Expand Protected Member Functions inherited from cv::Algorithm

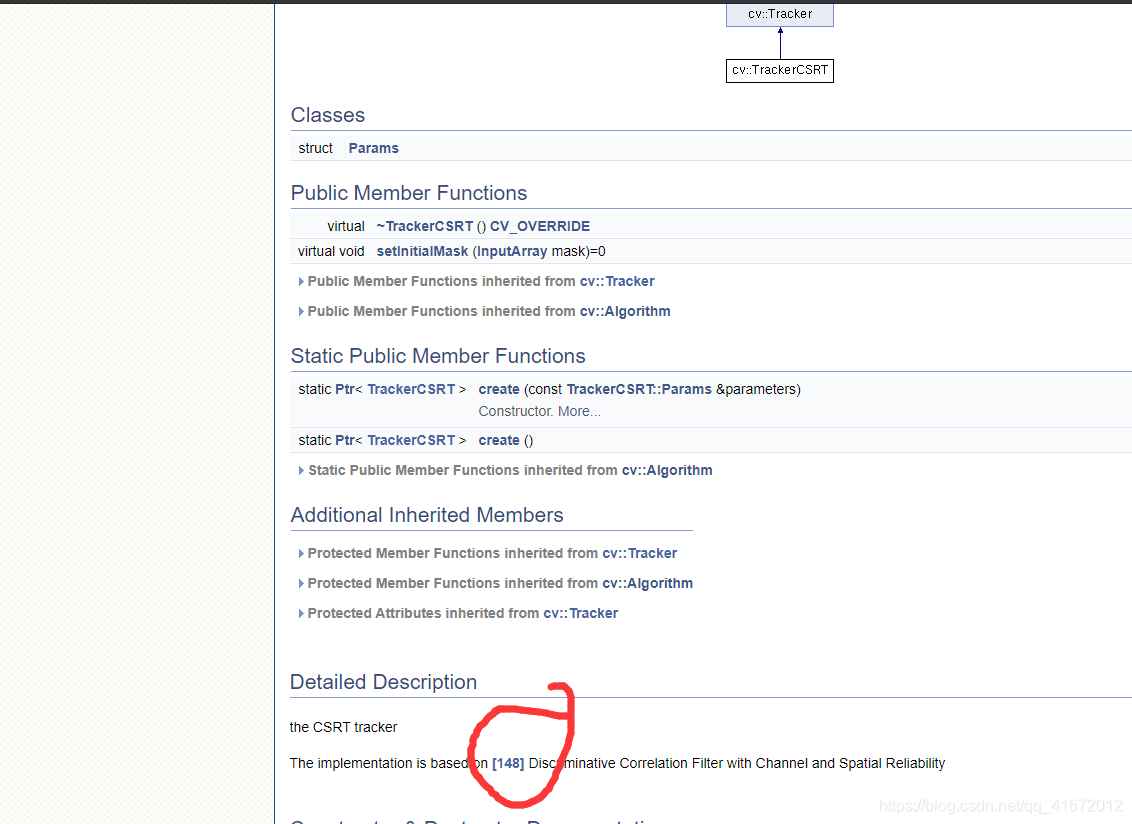(301, 584)
